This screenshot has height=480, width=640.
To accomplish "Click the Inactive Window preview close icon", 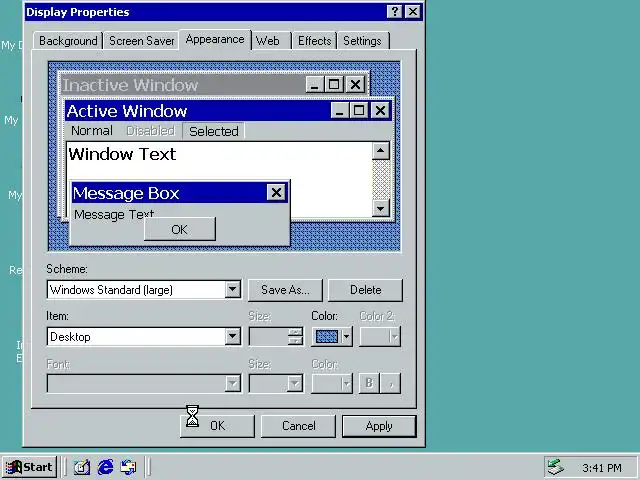I will (356, 85).
